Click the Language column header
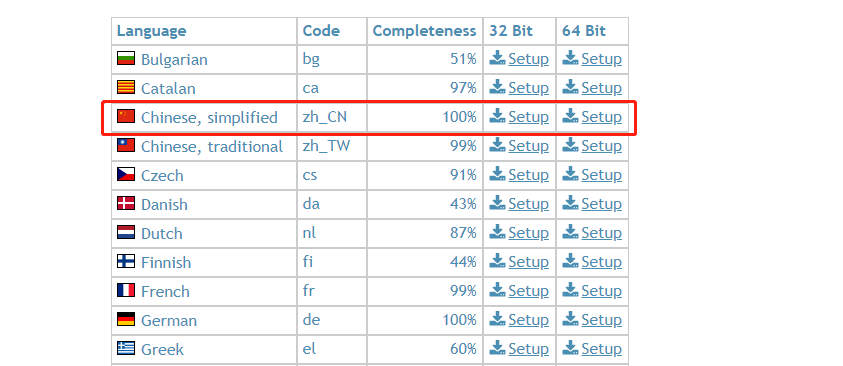Image resolution: width=843 pixels, height=366 pixels. 152,31
